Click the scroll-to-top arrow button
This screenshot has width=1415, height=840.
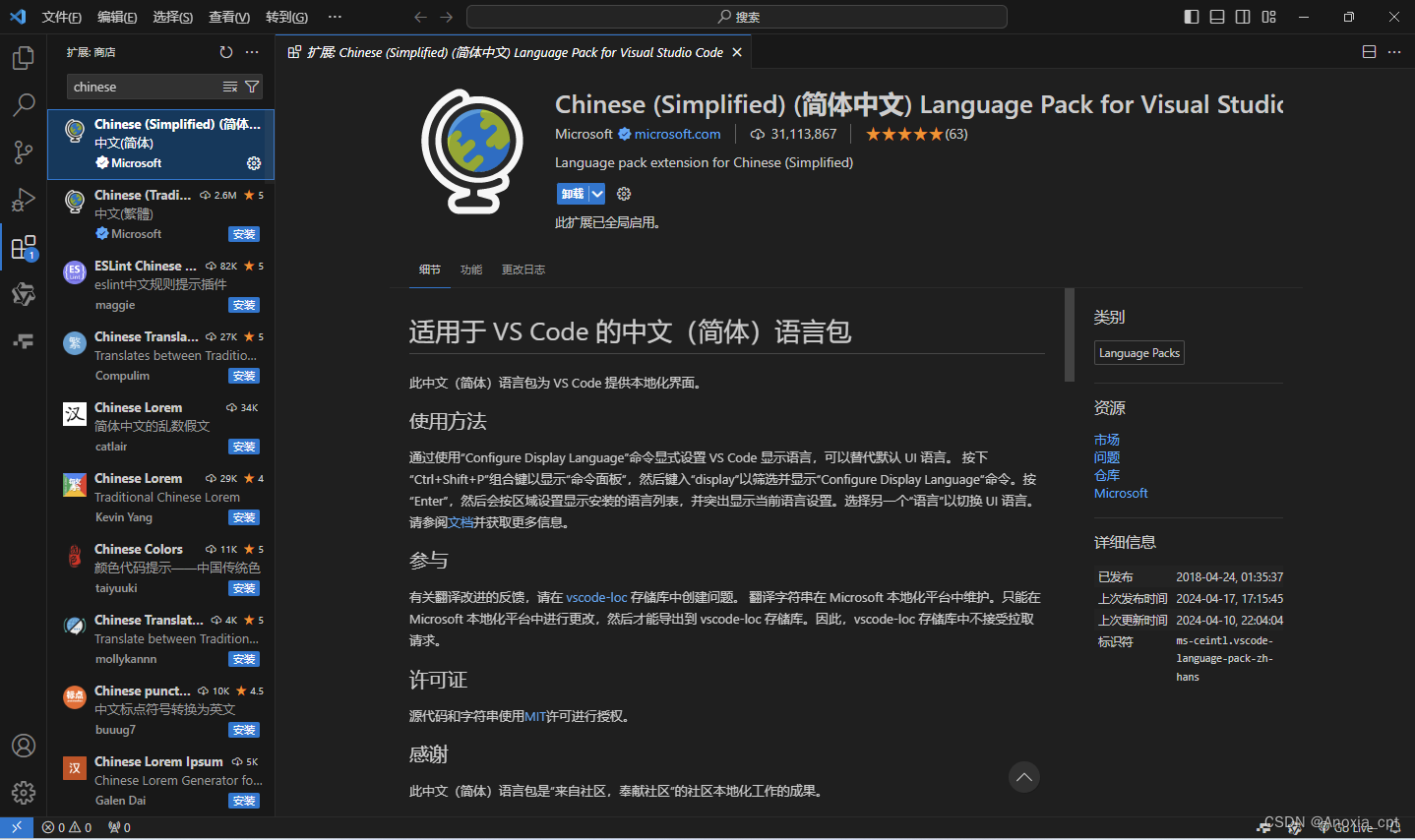[1023, 777]
